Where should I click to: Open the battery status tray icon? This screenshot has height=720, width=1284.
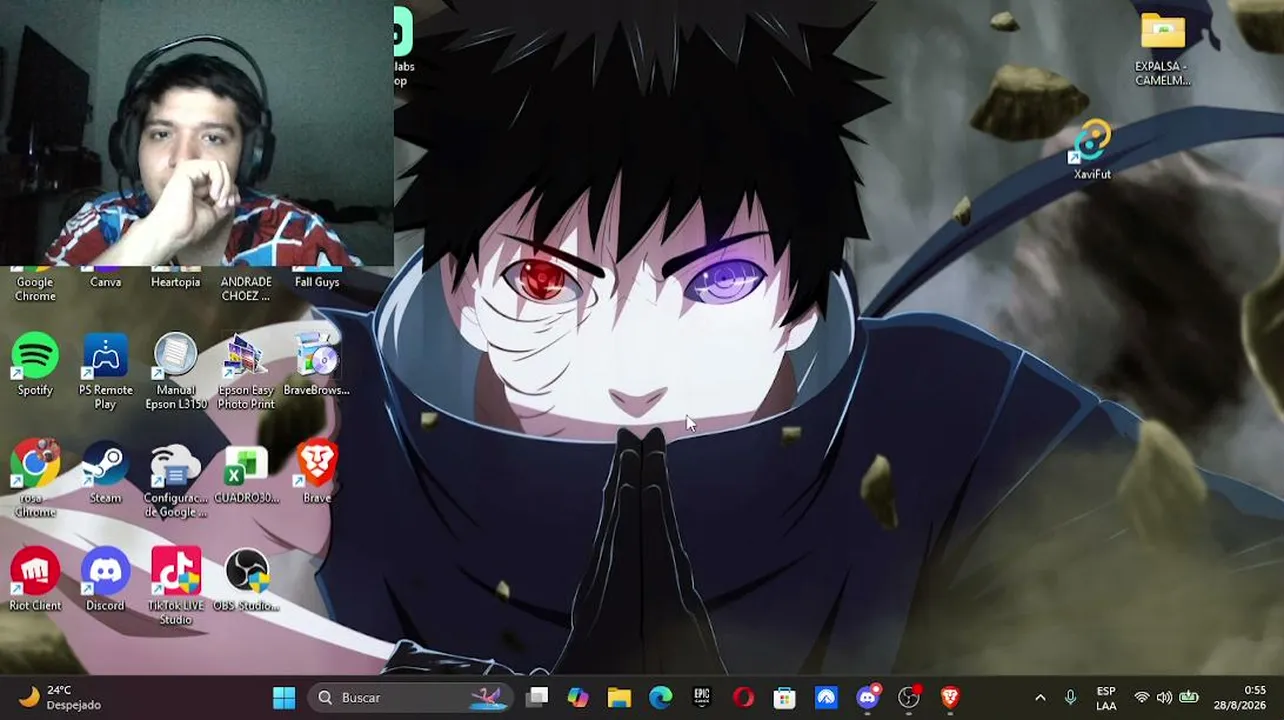click(x=1189, y=698)
